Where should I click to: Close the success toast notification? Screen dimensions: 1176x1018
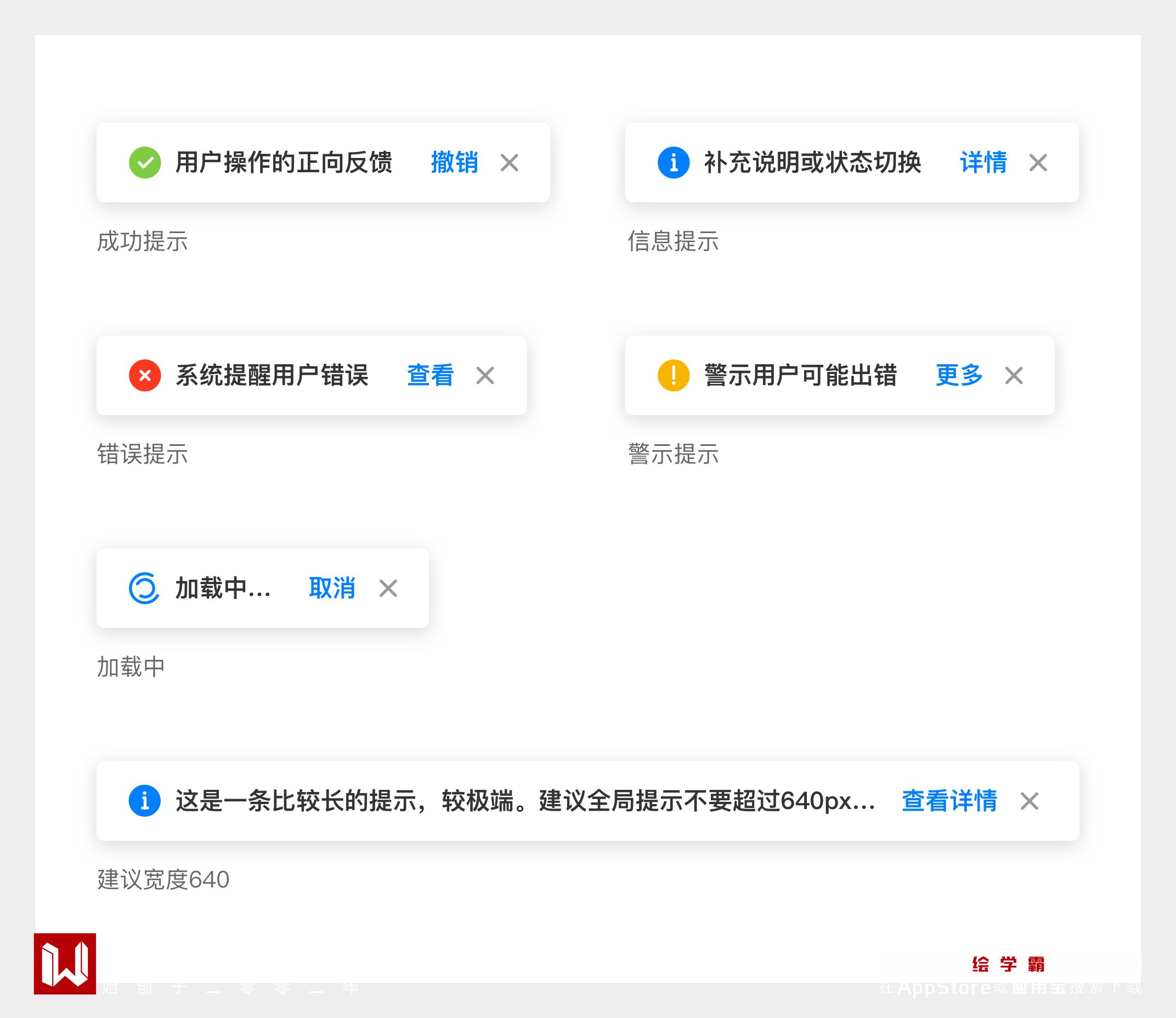point(509,163)
